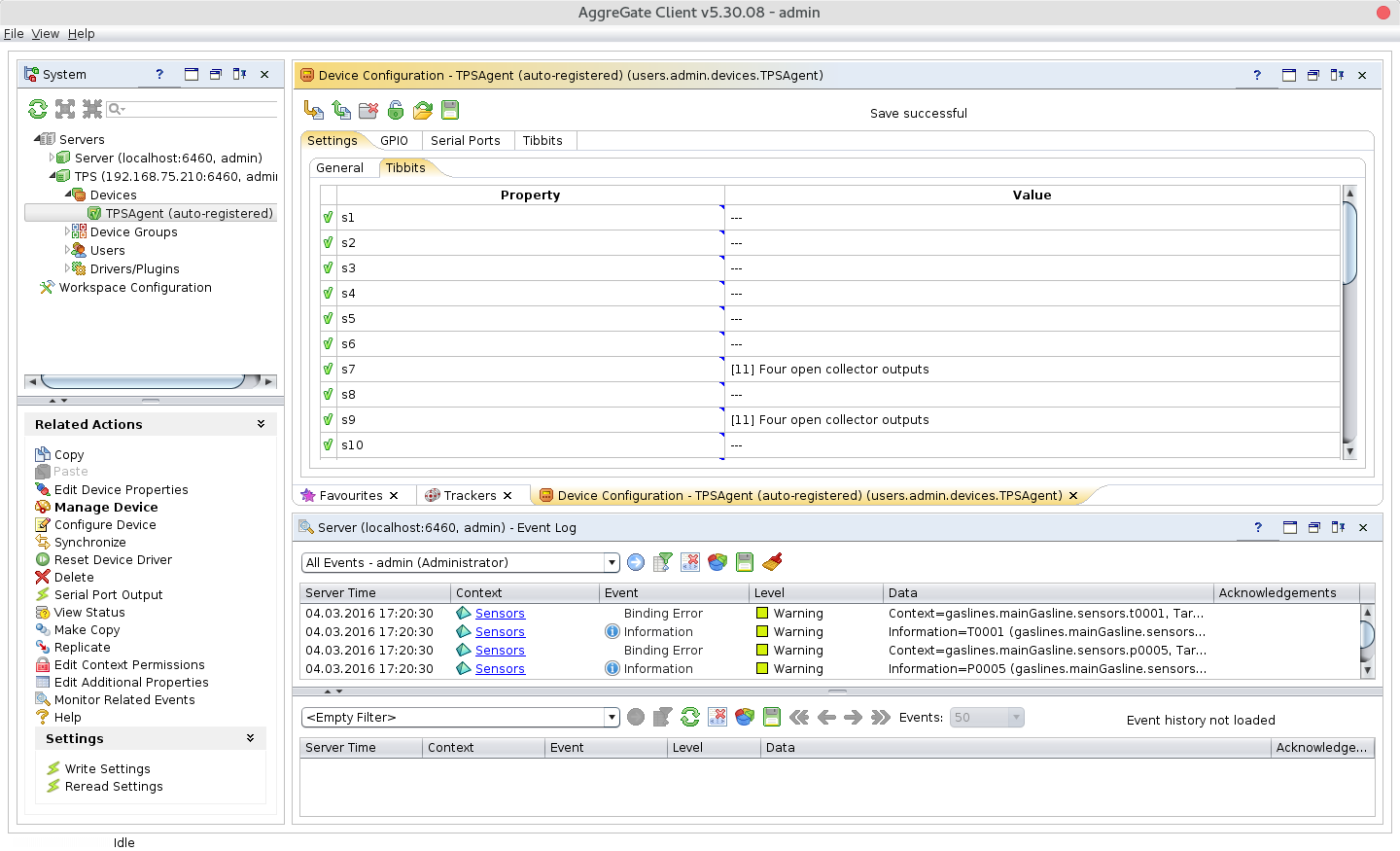This screenshot has width=1400, height=851.
Task: Click Edit Device Properties action
Action: 121,489
